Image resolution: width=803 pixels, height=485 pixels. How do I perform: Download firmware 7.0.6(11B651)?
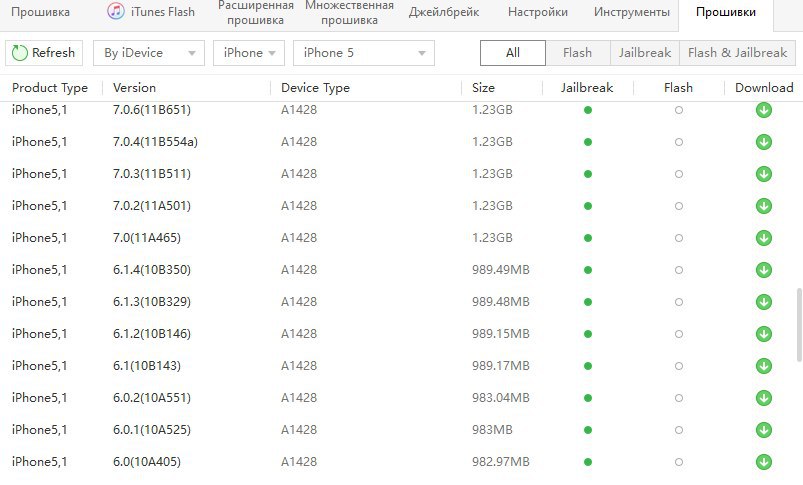(x=764, y=110)
